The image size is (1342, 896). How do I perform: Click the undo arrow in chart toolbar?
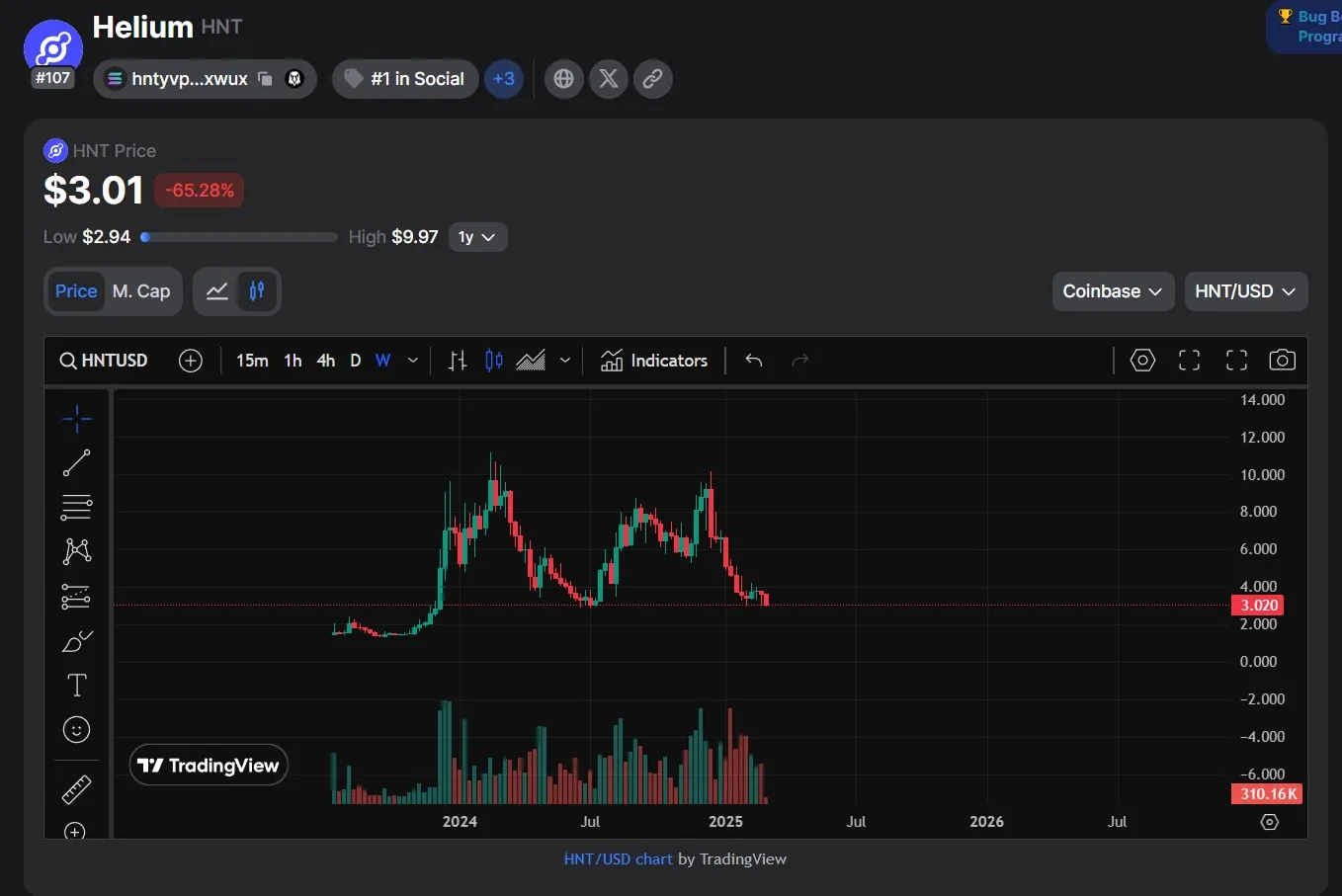tap(754, 361)
